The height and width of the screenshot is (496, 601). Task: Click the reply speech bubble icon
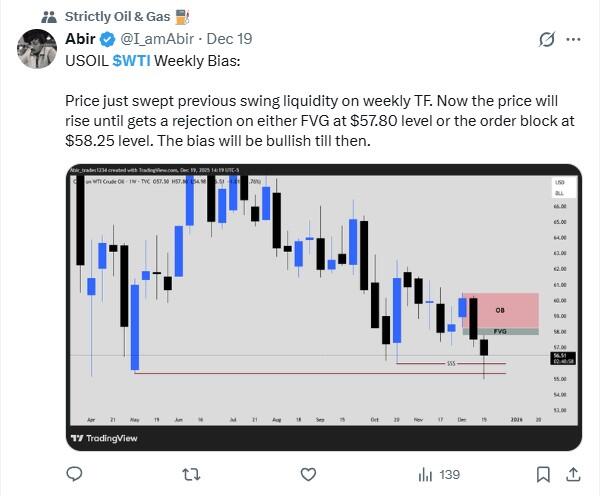74,473
